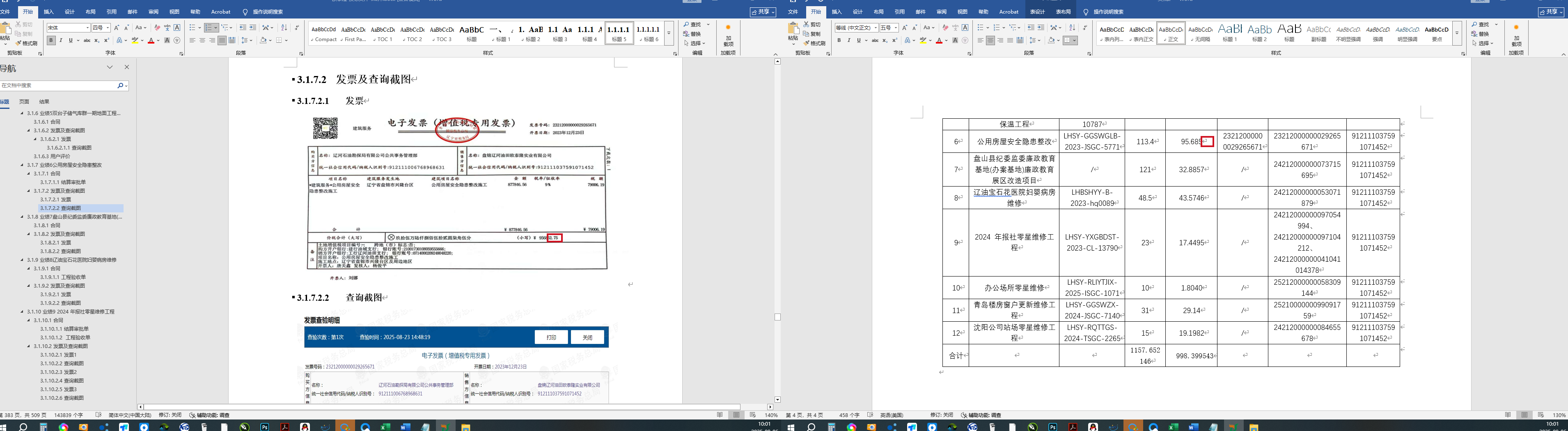Screen dimensions: 1568x431
Task: Toggle superscript in the left Word window
Action: (x=107, y=40)
